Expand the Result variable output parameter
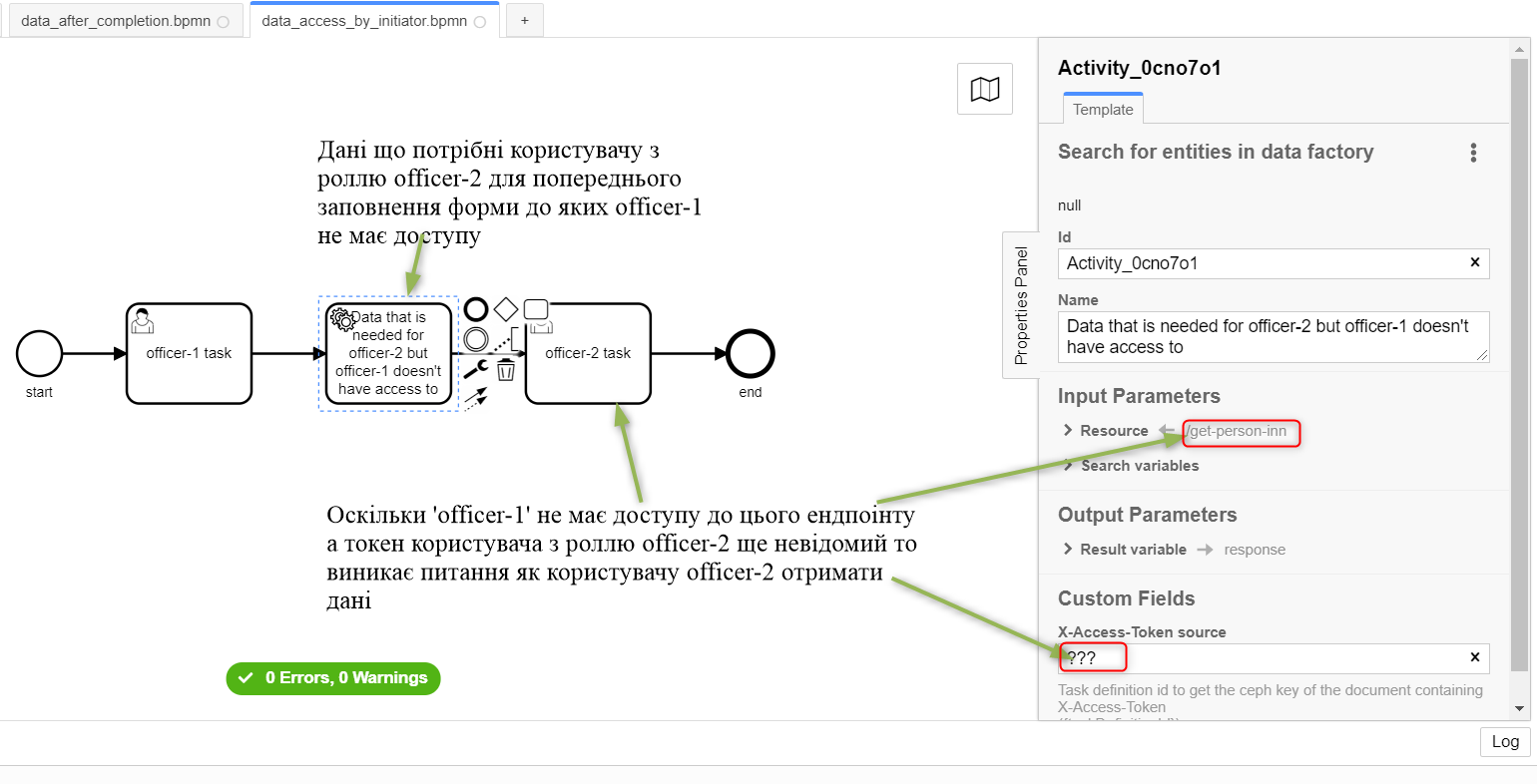The image size is (1537, 784). [x=1124, y=550]
